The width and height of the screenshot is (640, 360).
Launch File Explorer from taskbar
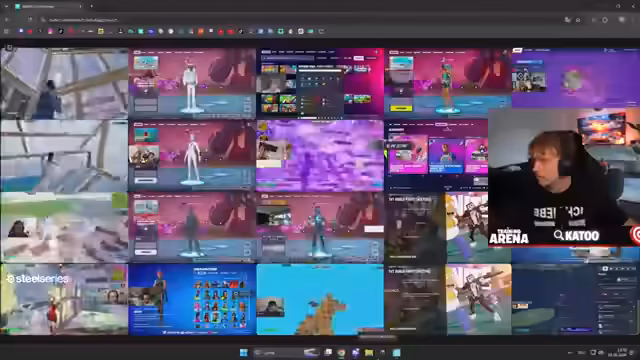tap(369, 353)
